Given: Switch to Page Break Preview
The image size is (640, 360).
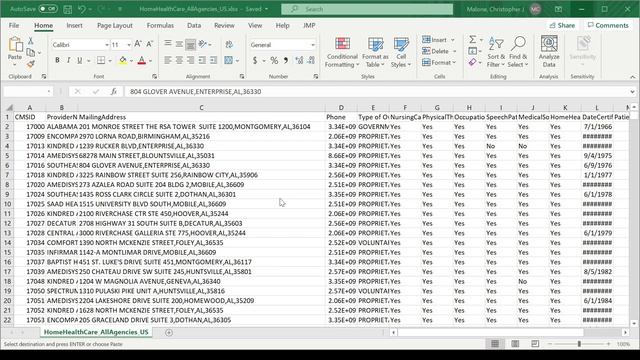Looking at the screenshot, I should (x=535, y=344).
